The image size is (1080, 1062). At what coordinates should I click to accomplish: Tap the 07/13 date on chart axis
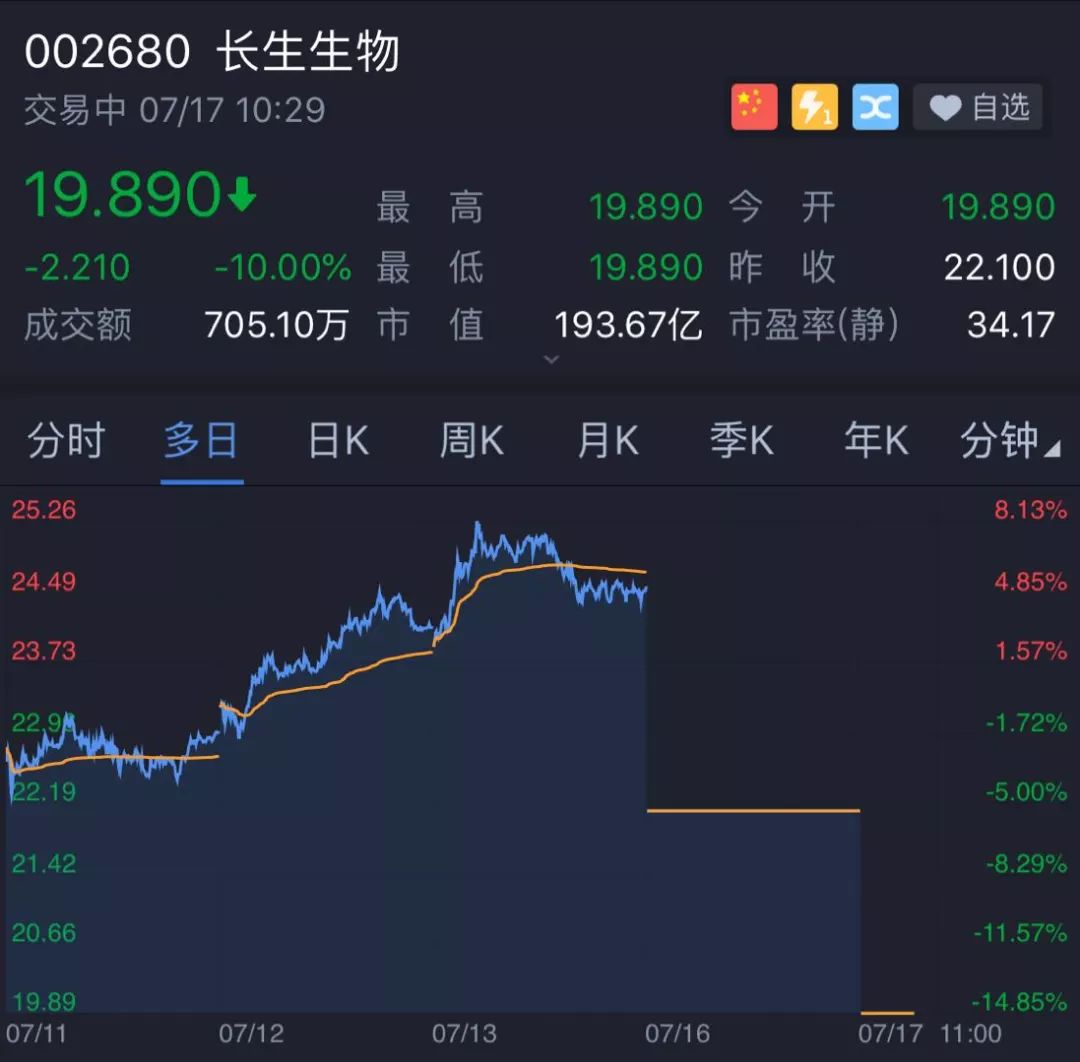point(464,1033)
